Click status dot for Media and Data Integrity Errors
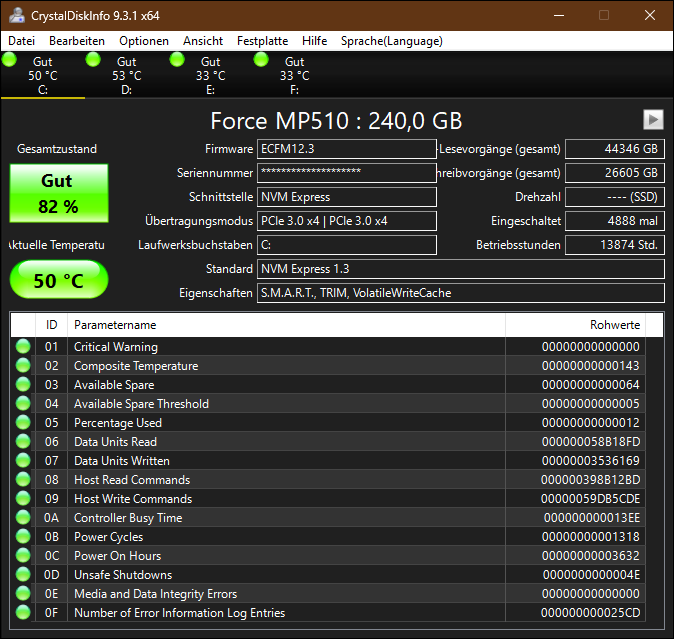This screenshot has width=674, height=639. point(23,593)
